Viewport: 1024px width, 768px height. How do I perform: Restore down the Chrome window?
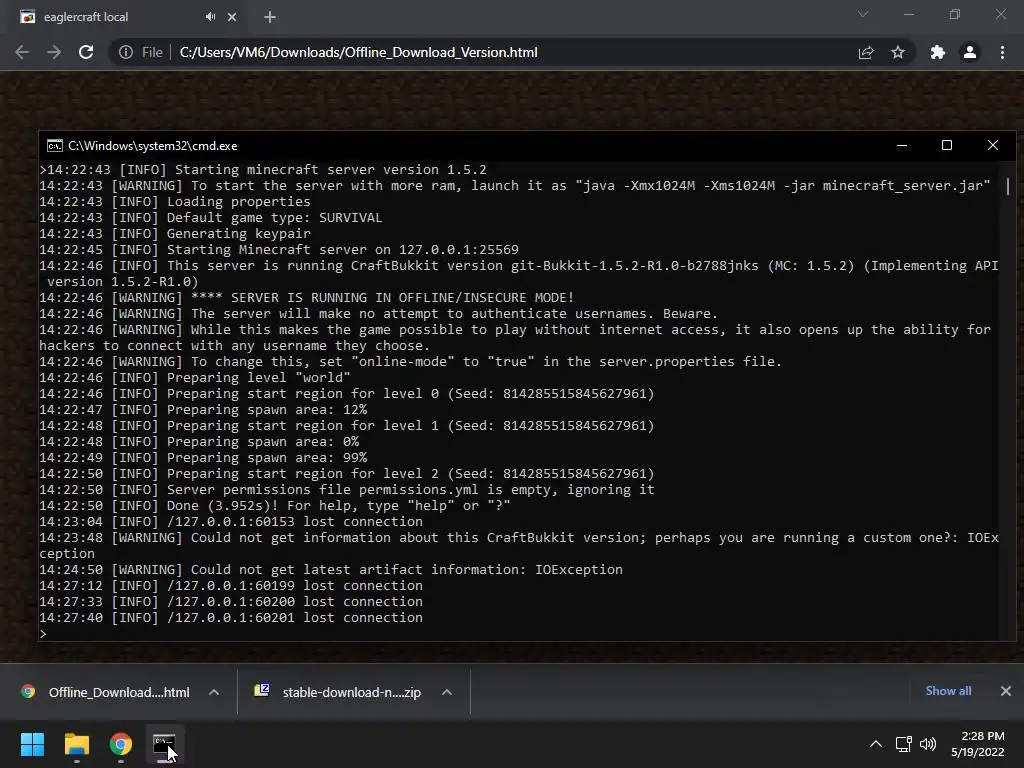point(955,14)
